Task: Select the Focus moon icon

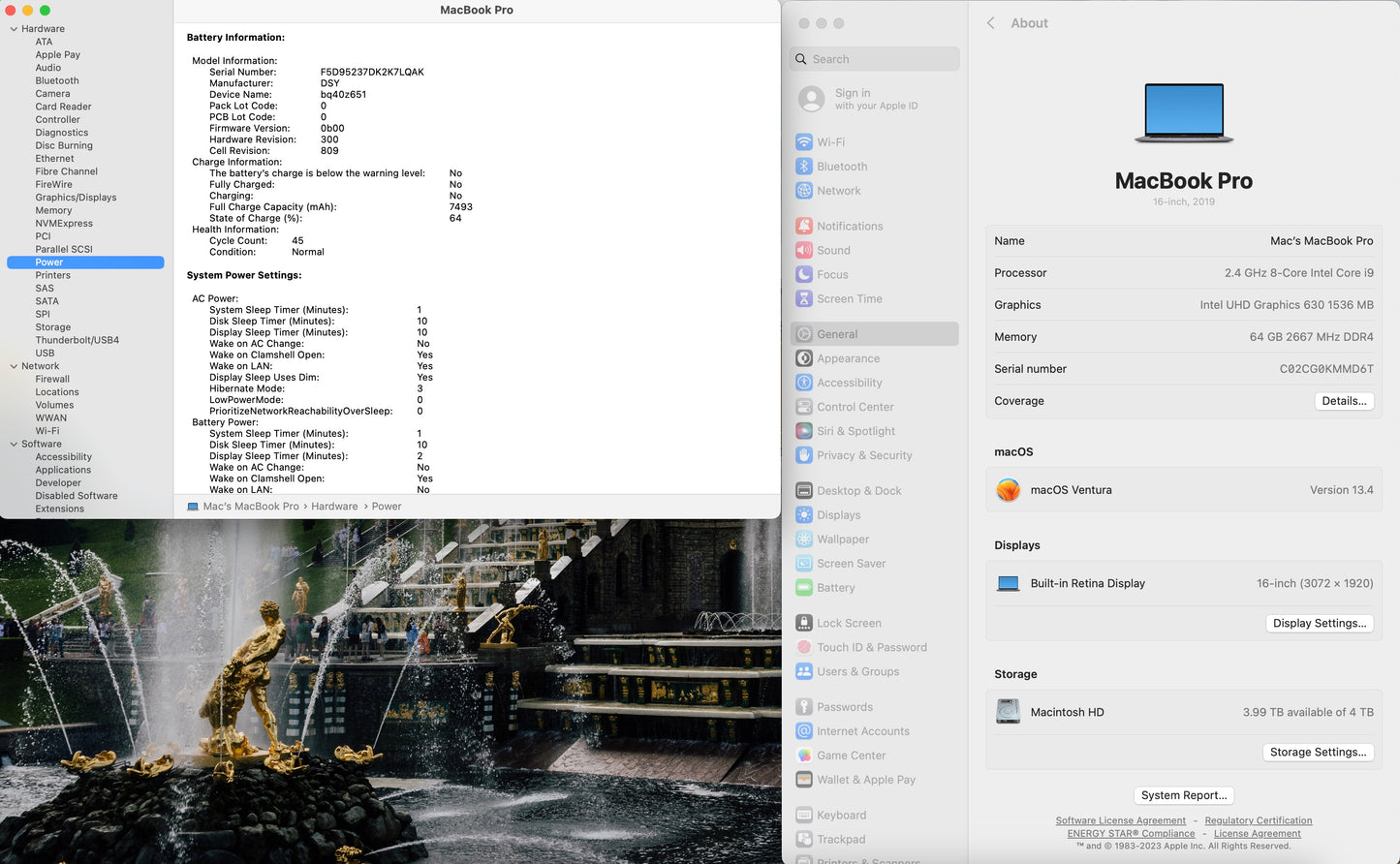Action: click(804, 274)
